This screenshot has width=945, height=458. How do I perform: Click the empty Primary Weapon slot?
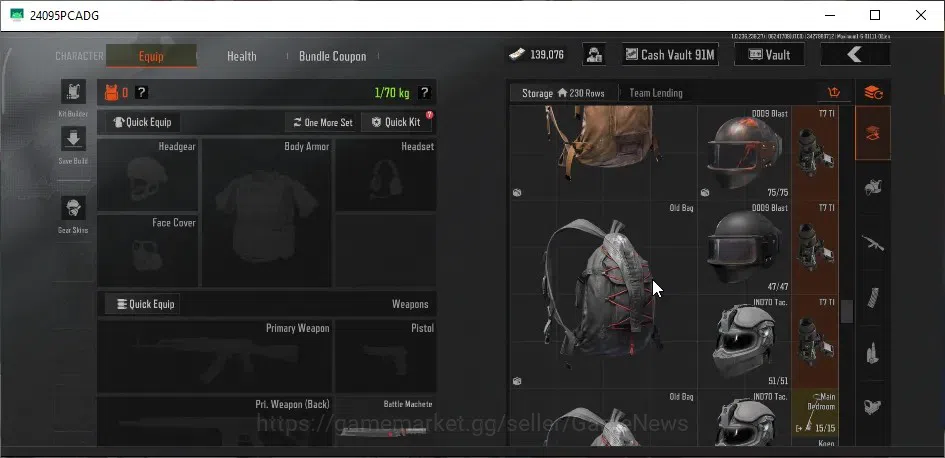coord(215,356)
